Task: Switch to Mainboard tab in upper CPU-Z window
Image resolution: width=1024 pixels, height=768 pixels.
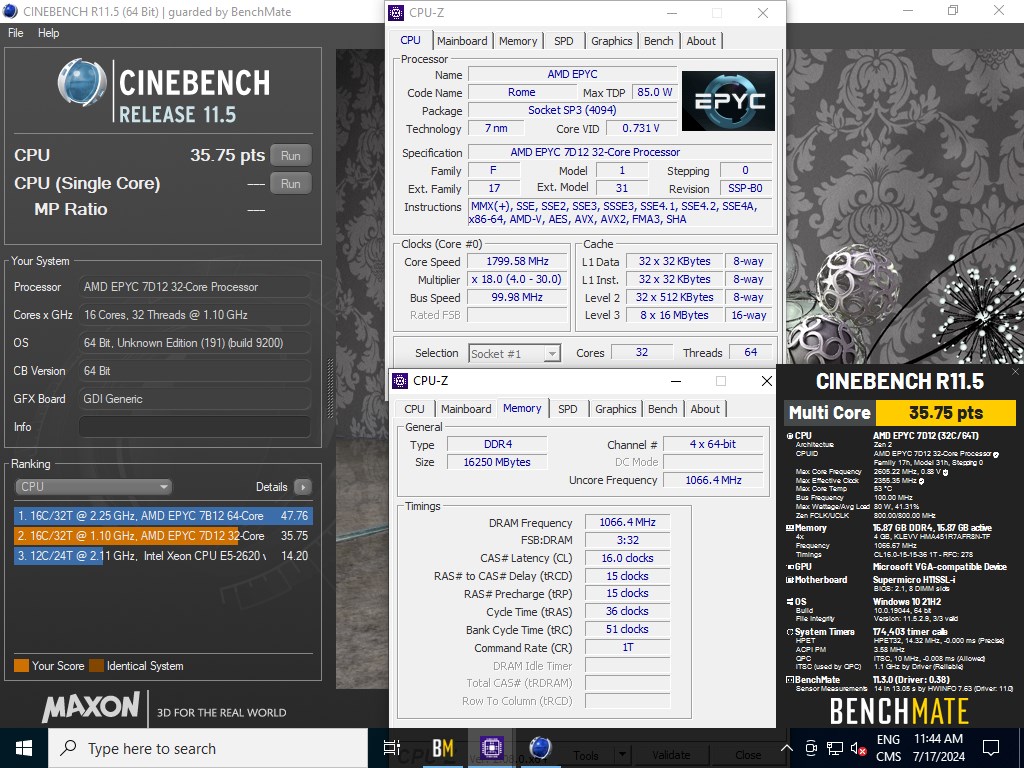Action: (x=462, y=40)
